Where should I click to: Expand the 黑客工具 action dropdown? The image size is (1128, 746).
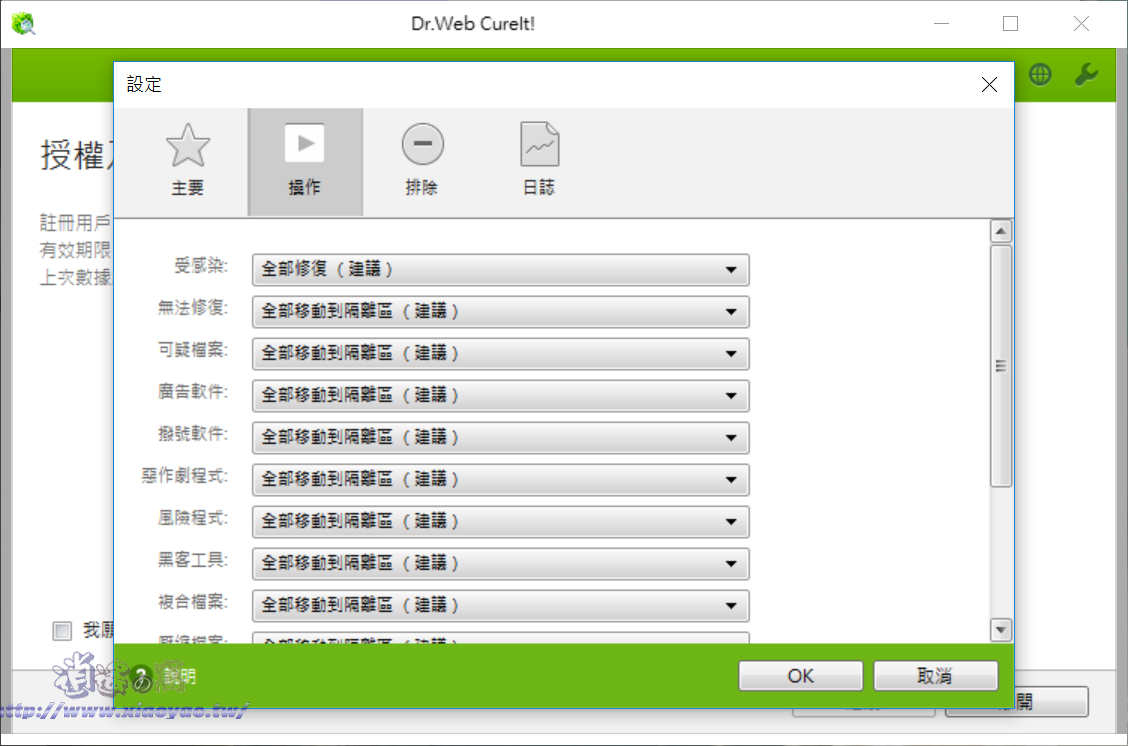pyautogui.click(x=500, y=563)
